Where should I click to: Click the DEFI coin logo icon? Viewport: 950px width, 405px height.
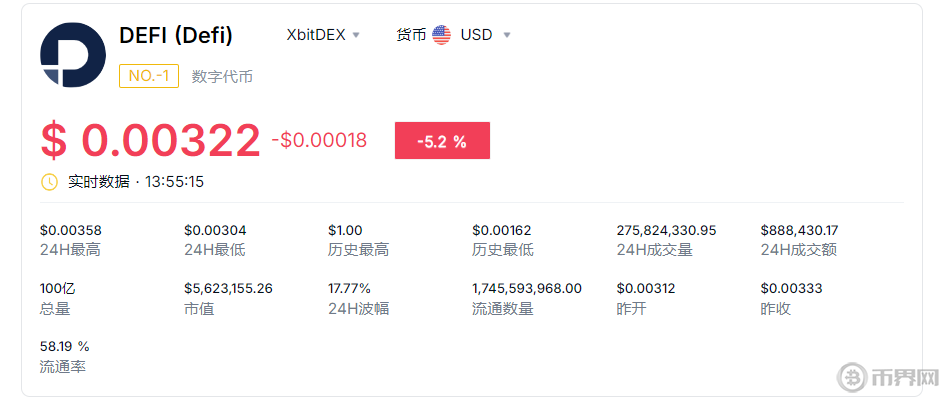pos(72,54)
